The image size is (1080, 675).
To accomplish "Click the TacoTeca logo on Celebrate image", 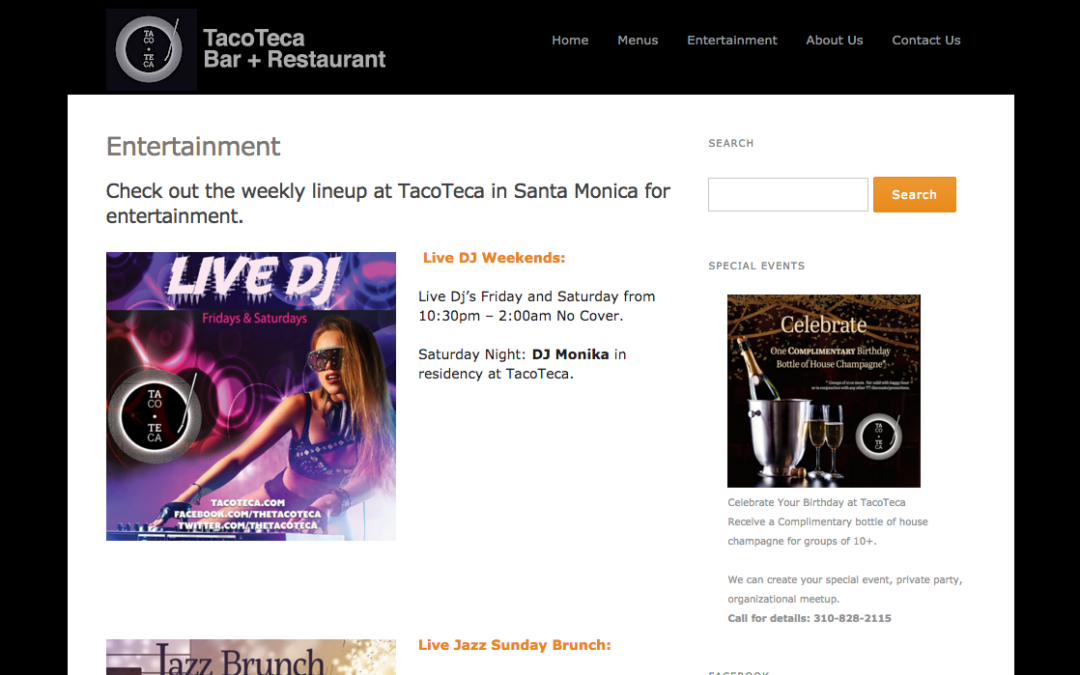I will pyautogui.click(x=878, y=435).
